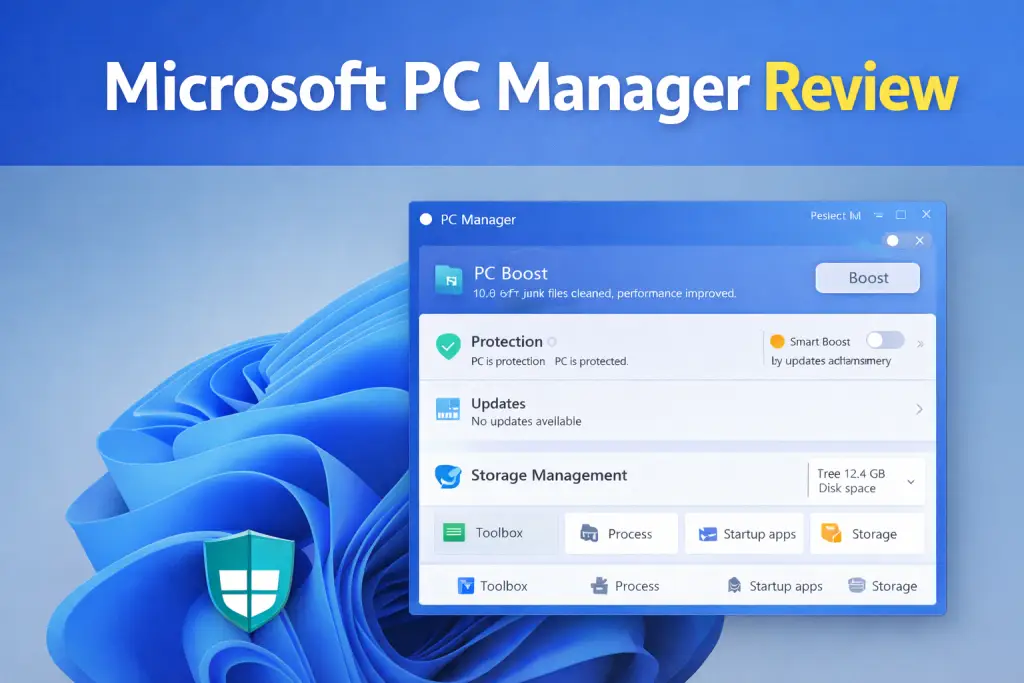Viewport: 1024px width, 683px height.
Task: Click the PC Boost folder icon
Action: click(448, 280)
